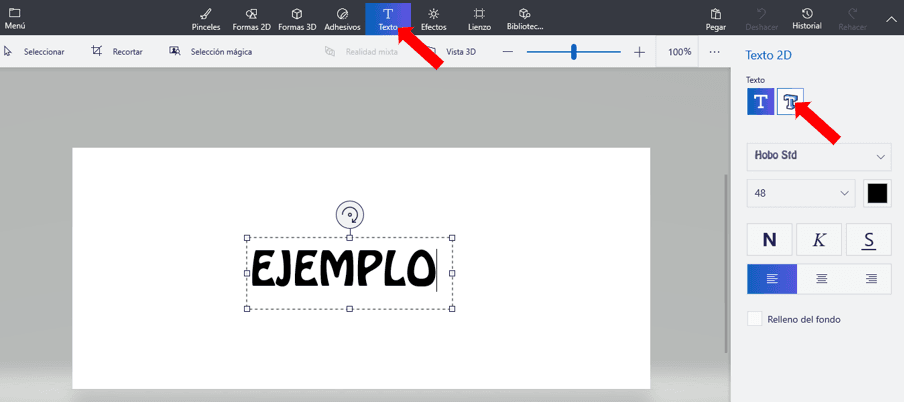
Task: Choose the Seleccionar tool
Action: click(x=34, y=52)
